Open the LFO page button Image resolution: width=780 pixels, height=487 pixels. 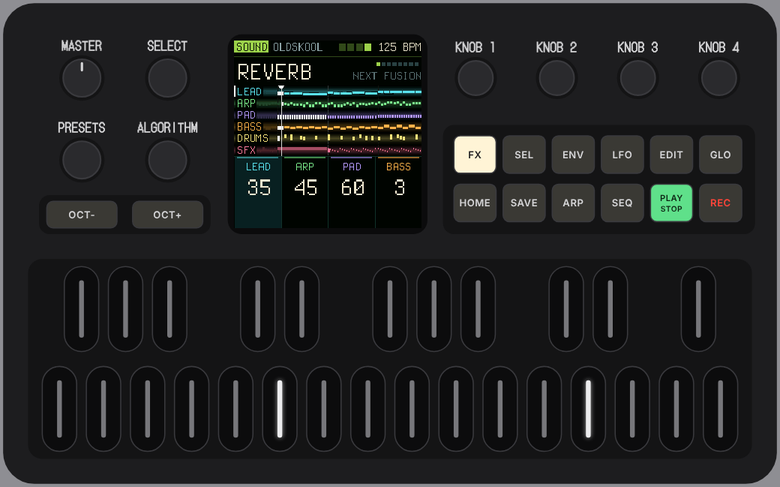(x=622, y=155)
